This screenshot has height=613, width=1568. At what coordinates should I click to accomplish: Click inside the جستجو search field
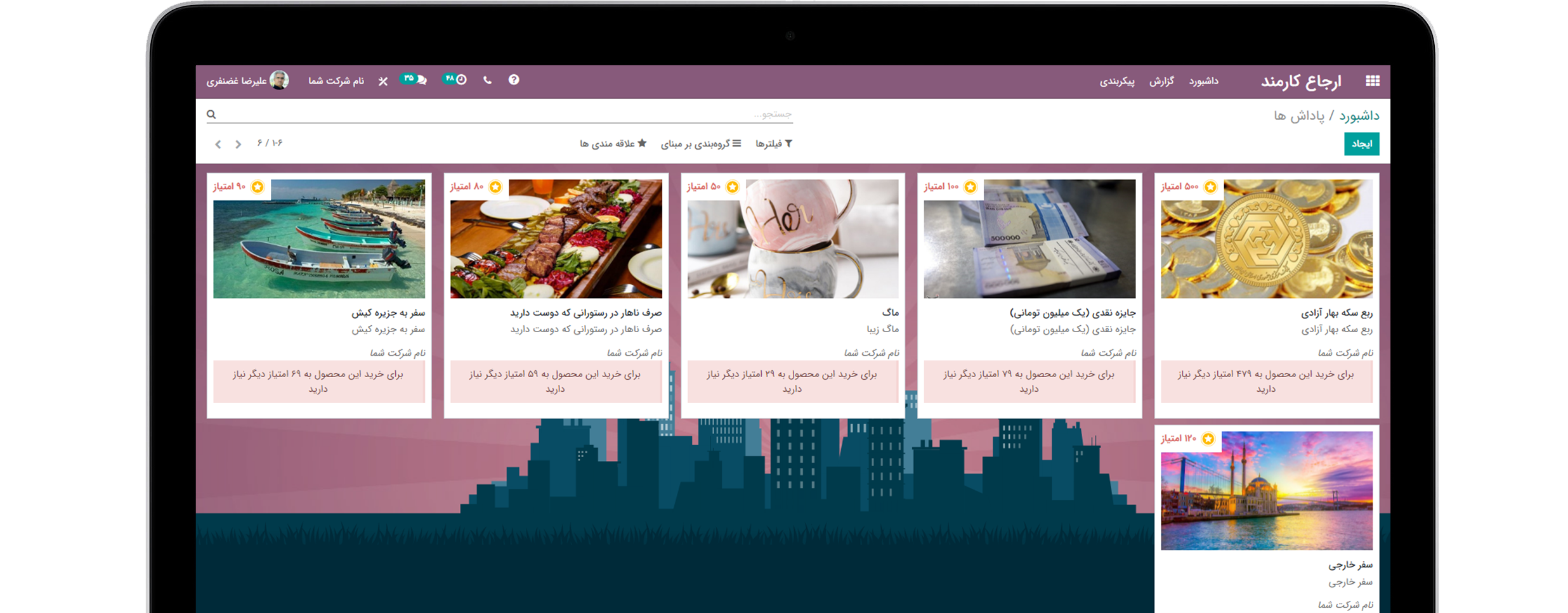507,114
